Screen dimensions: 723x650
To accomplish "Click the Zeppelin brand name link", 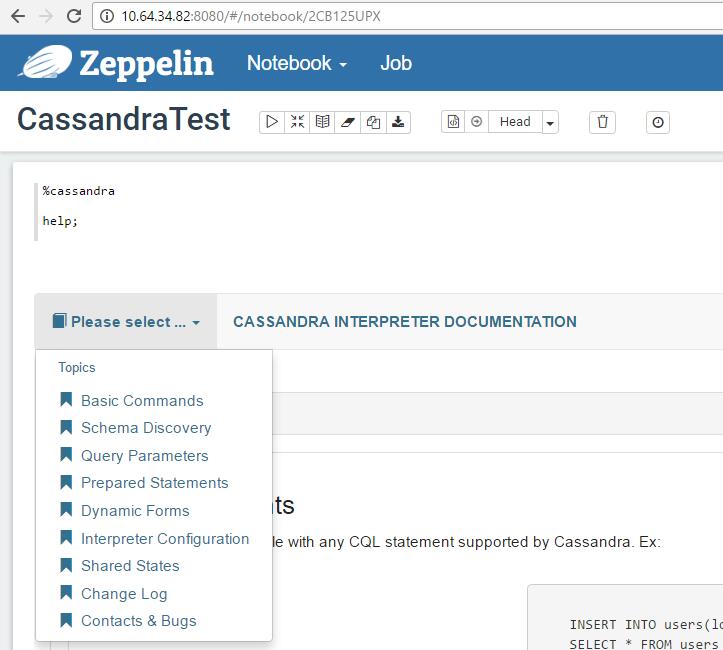I will click(146, 64).
